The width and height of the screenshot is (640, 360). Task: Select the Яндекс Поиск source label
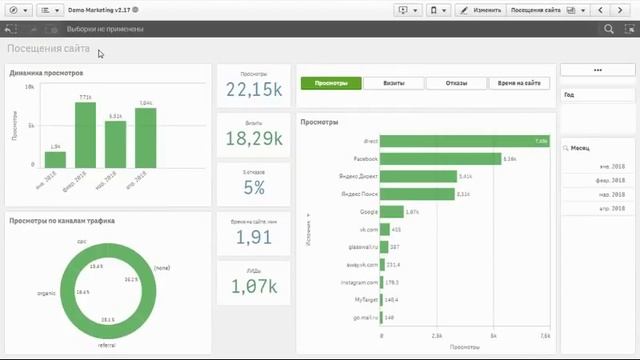(360, 194)
